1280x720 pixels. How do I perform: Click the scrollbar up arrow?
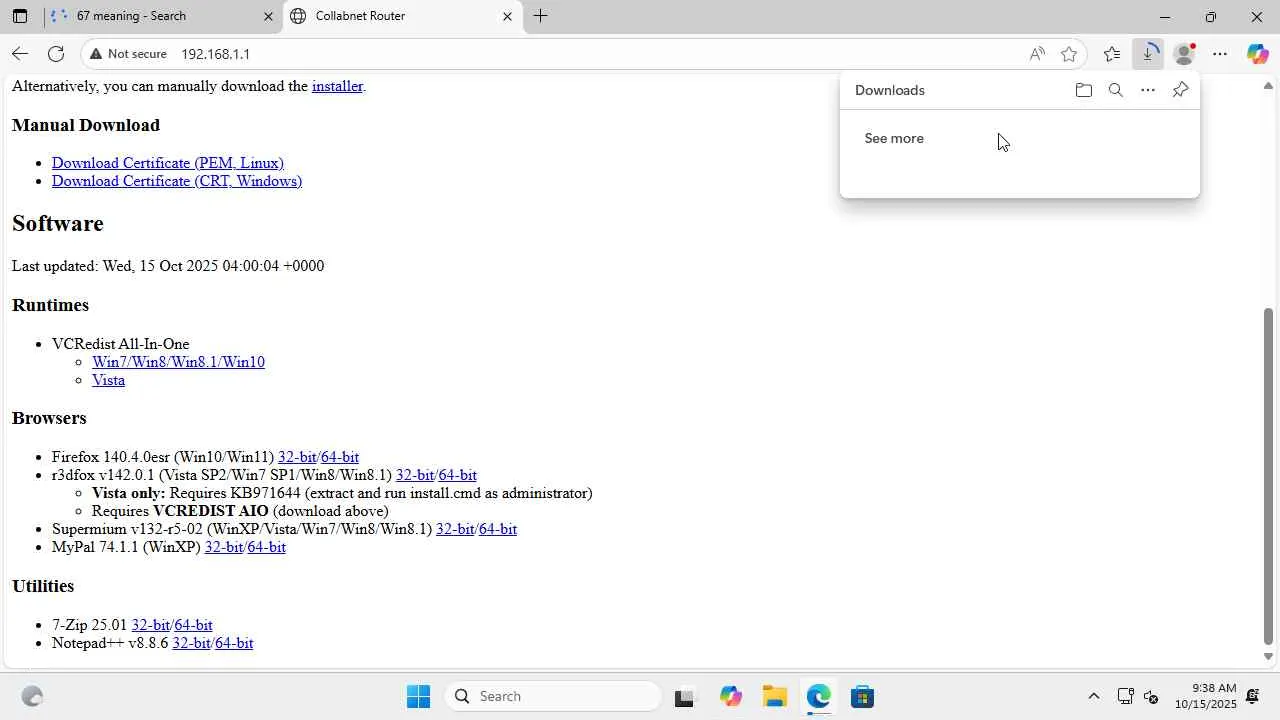1269,84
